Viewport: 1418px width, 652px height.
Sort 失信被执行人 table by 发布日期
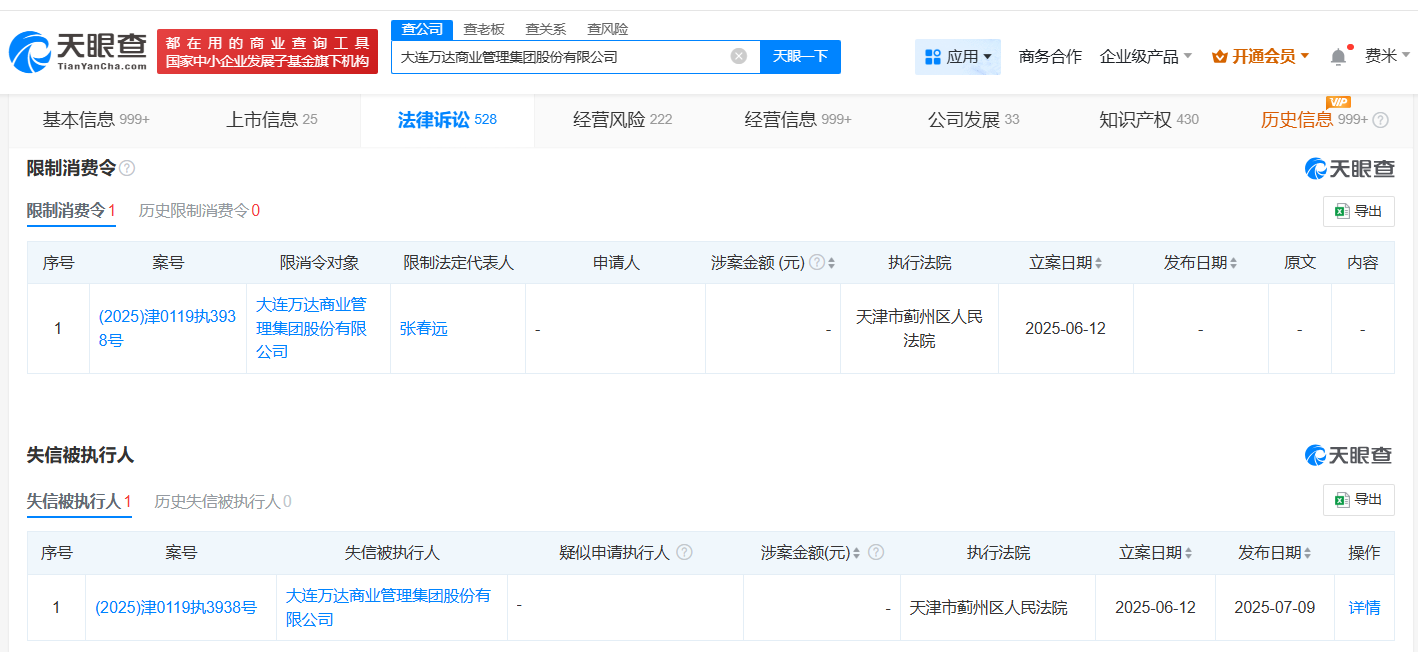point(1308,553)
